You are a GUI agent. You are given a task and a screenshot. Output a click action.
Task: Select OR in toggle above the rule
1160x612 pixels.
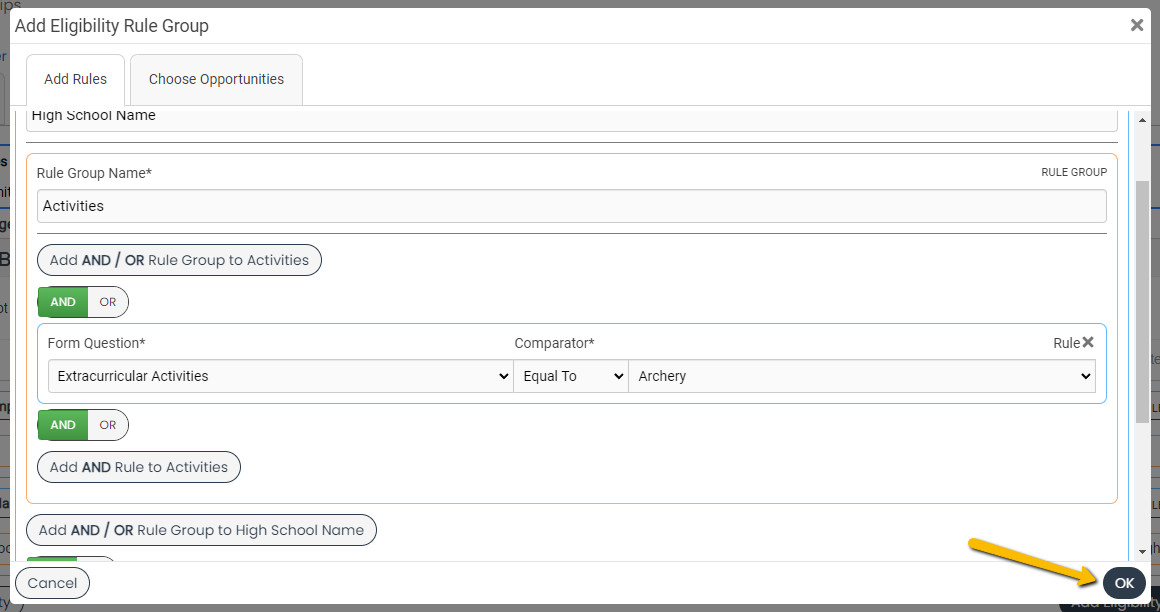coord(108,302)
